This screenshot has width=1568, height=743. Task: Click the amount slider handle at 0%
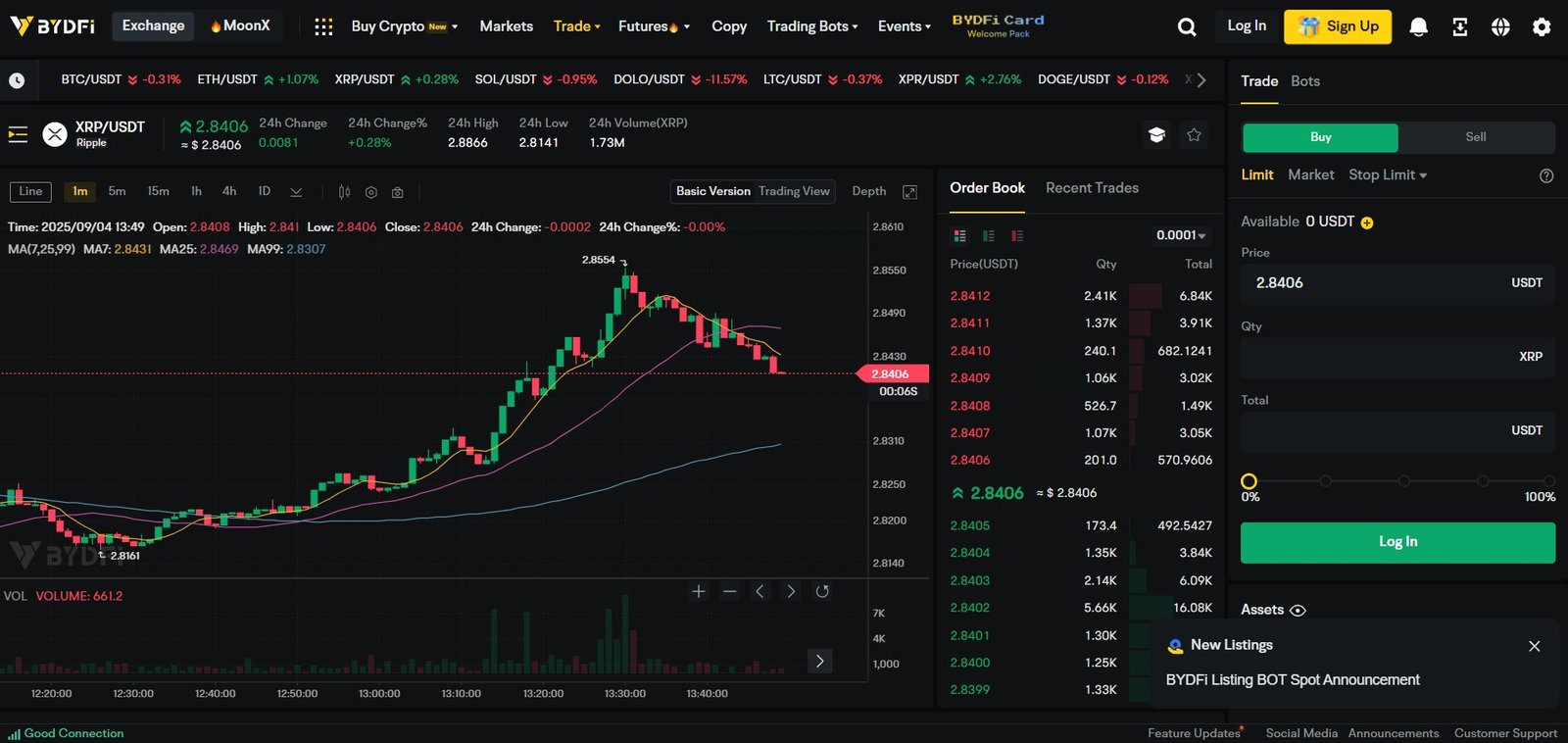(1249, 481)
